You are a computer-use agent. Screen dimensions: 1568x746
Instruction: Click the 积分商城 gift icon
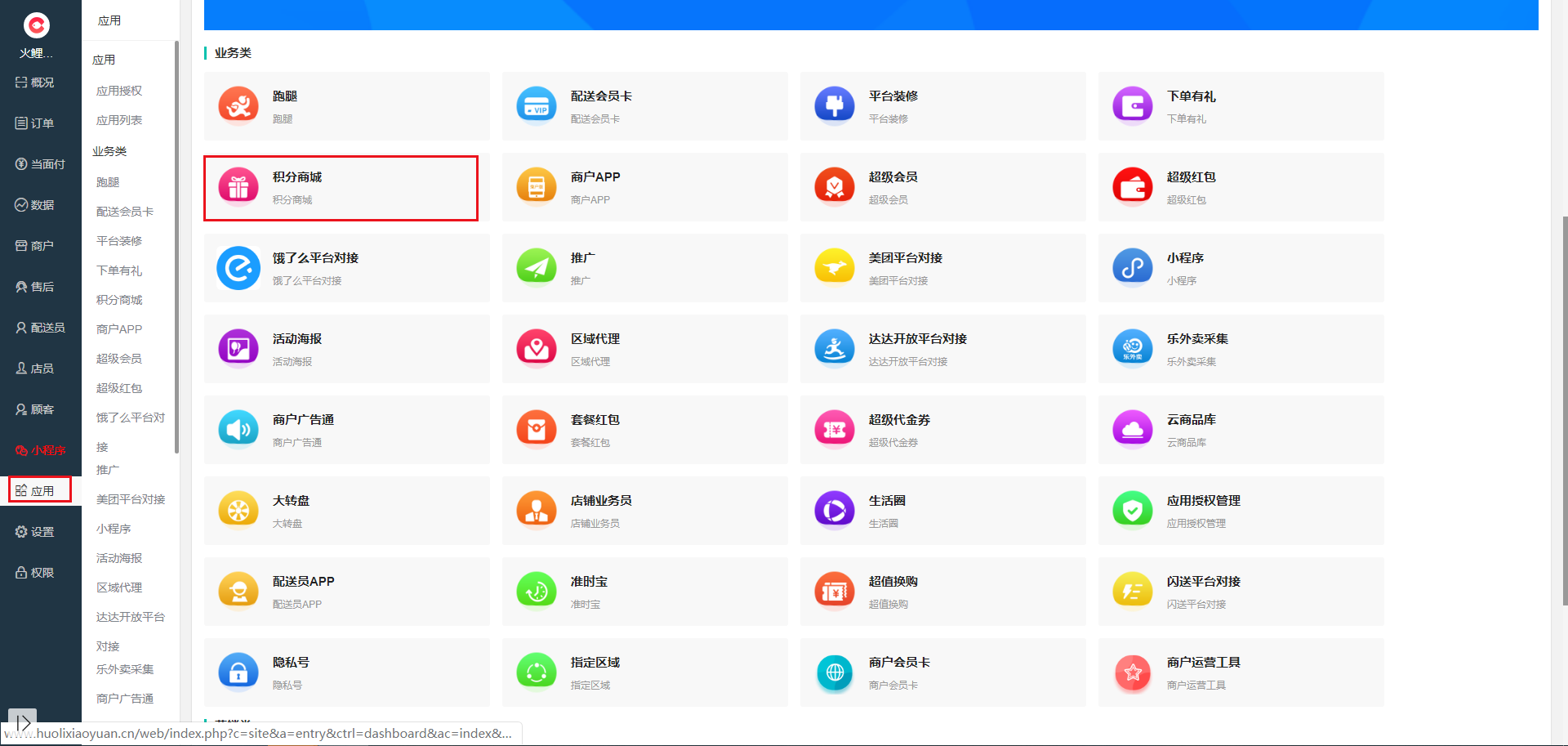pyautogui.click(x=238, y=187)
